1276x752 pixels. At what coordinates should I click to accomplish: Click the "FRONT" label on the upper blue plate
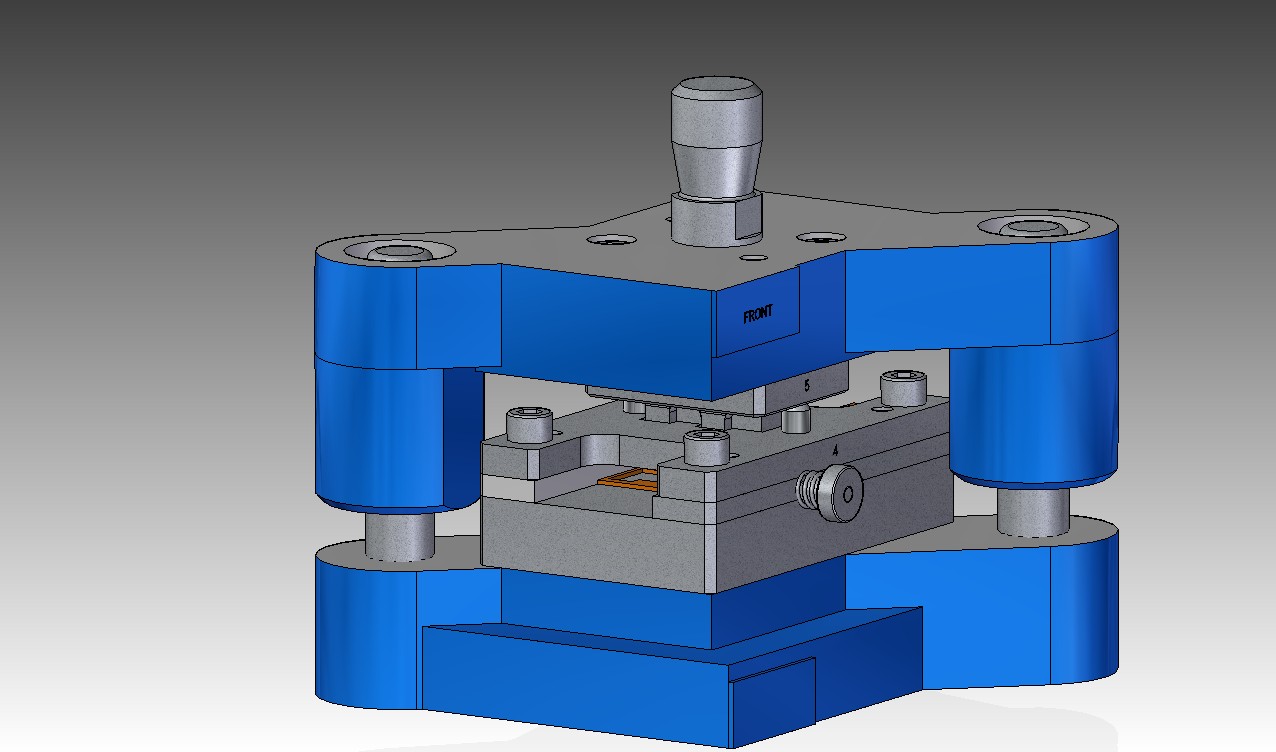click(x=758, y=315)
